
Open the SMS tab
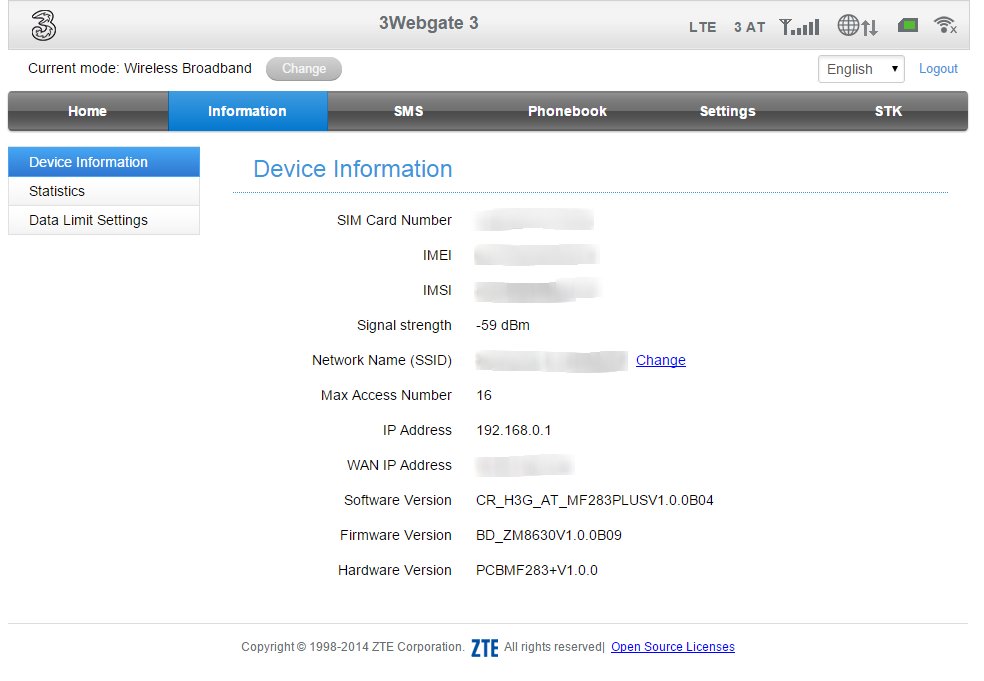pyautogui.click(x=408, y=111)
